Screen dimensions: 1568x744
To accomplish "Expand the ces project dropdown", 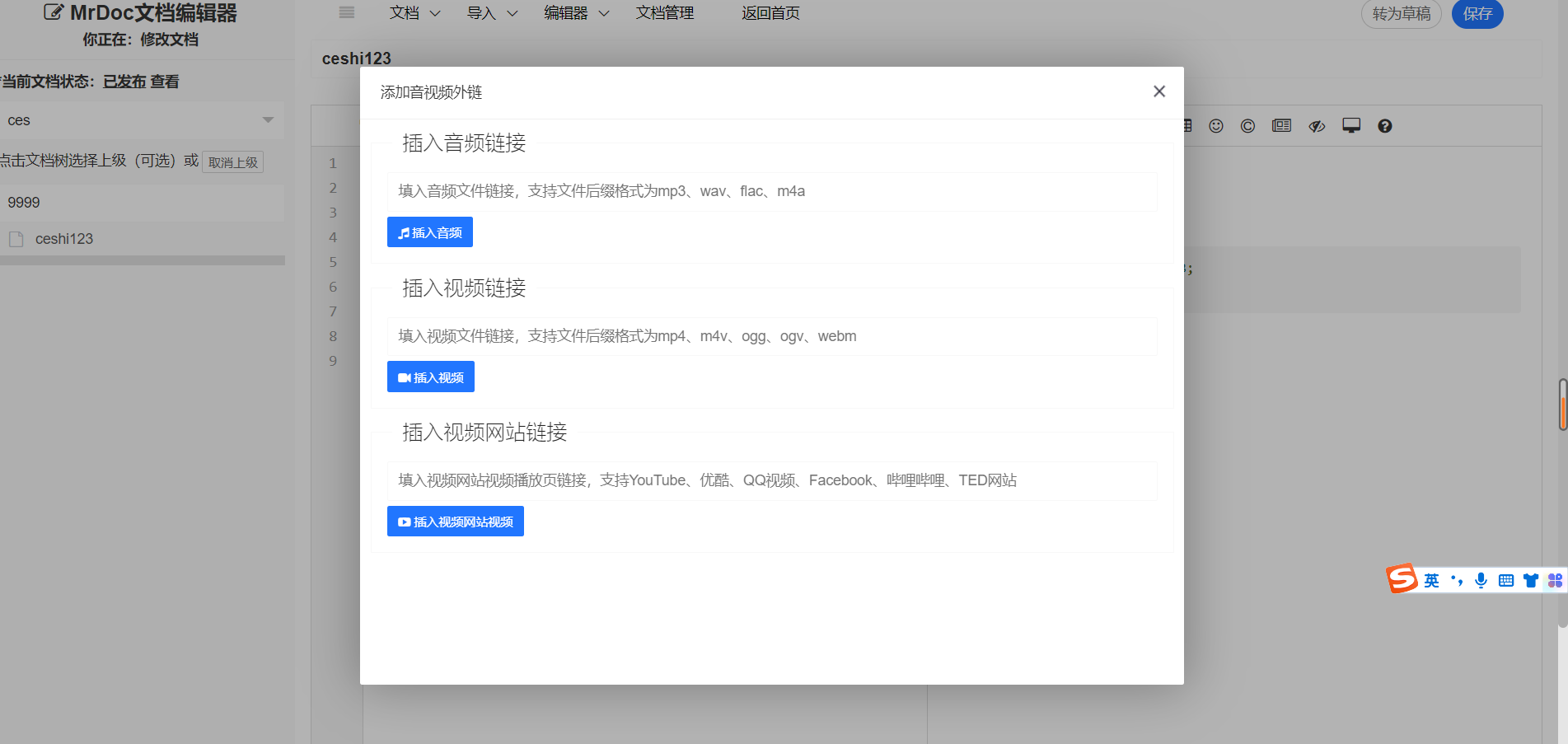I will point(142,120).
